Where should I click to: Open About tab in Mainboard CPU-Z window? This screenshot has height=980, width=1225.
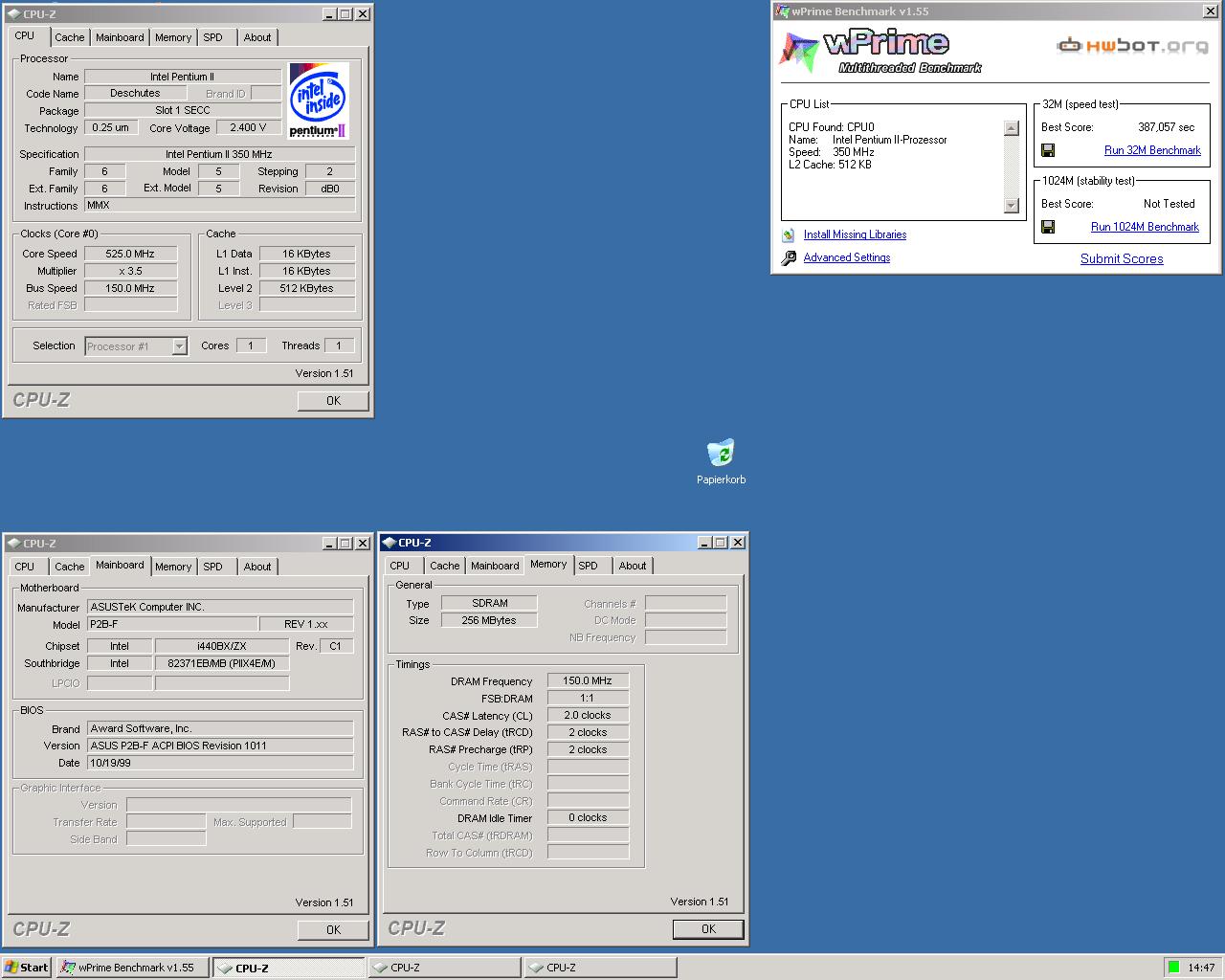257,567
